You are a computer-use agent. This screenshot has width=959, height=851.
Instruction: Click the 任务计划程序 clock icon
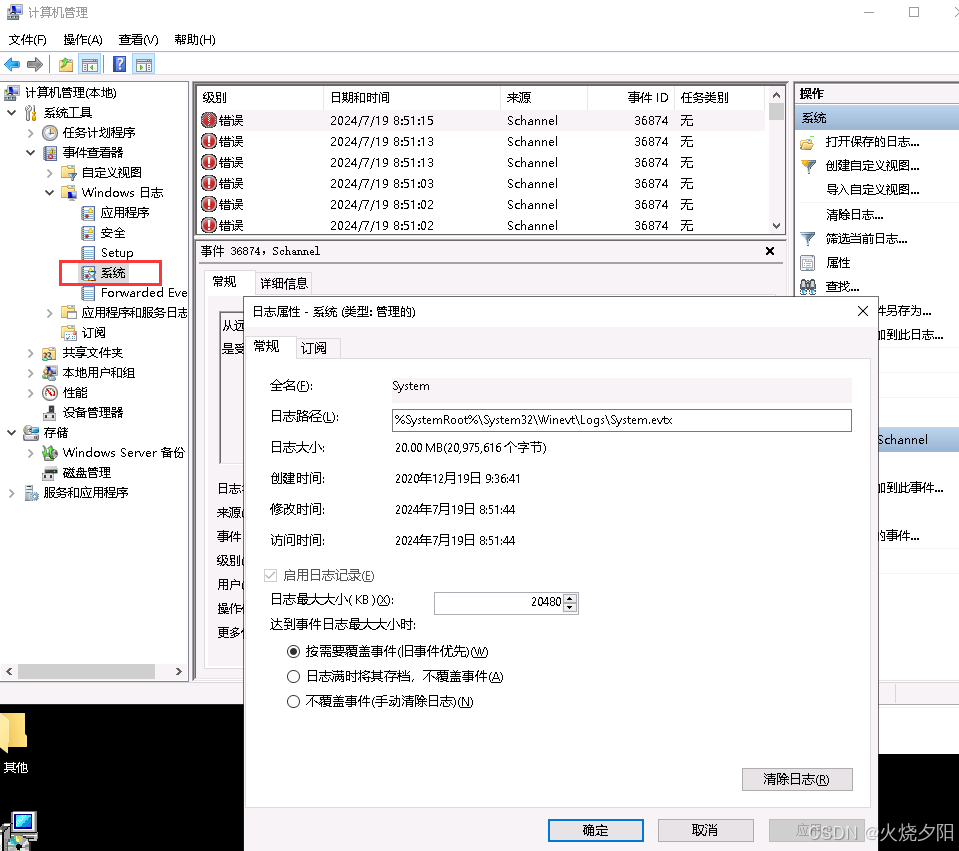pos(50,133)
